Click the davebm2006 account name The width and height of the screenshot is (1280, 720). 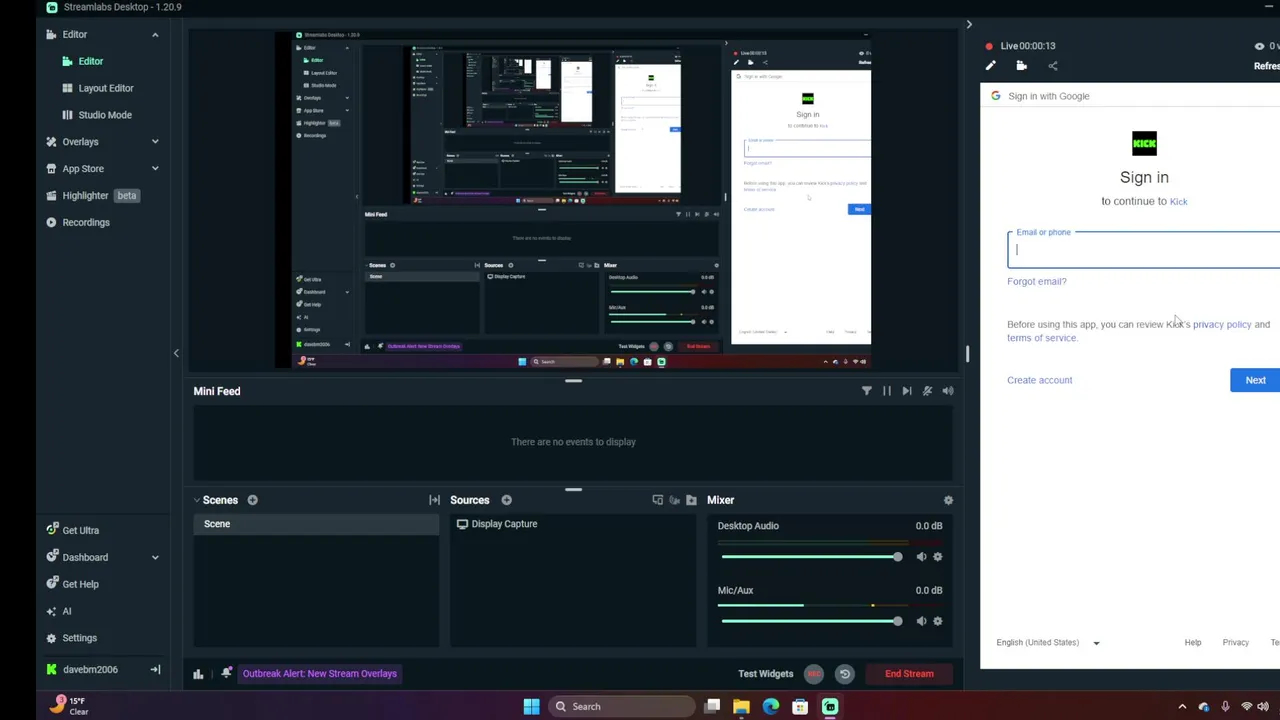pyautogui.click(x=90, y=670)
